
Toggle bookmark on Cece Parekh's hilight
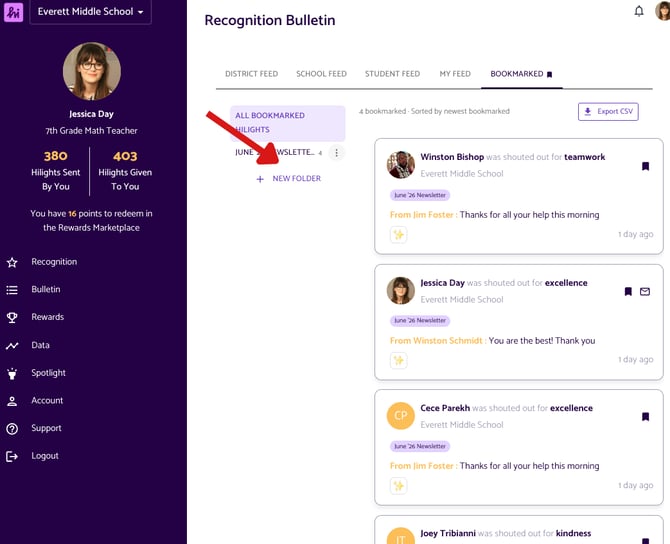[645, 417]
